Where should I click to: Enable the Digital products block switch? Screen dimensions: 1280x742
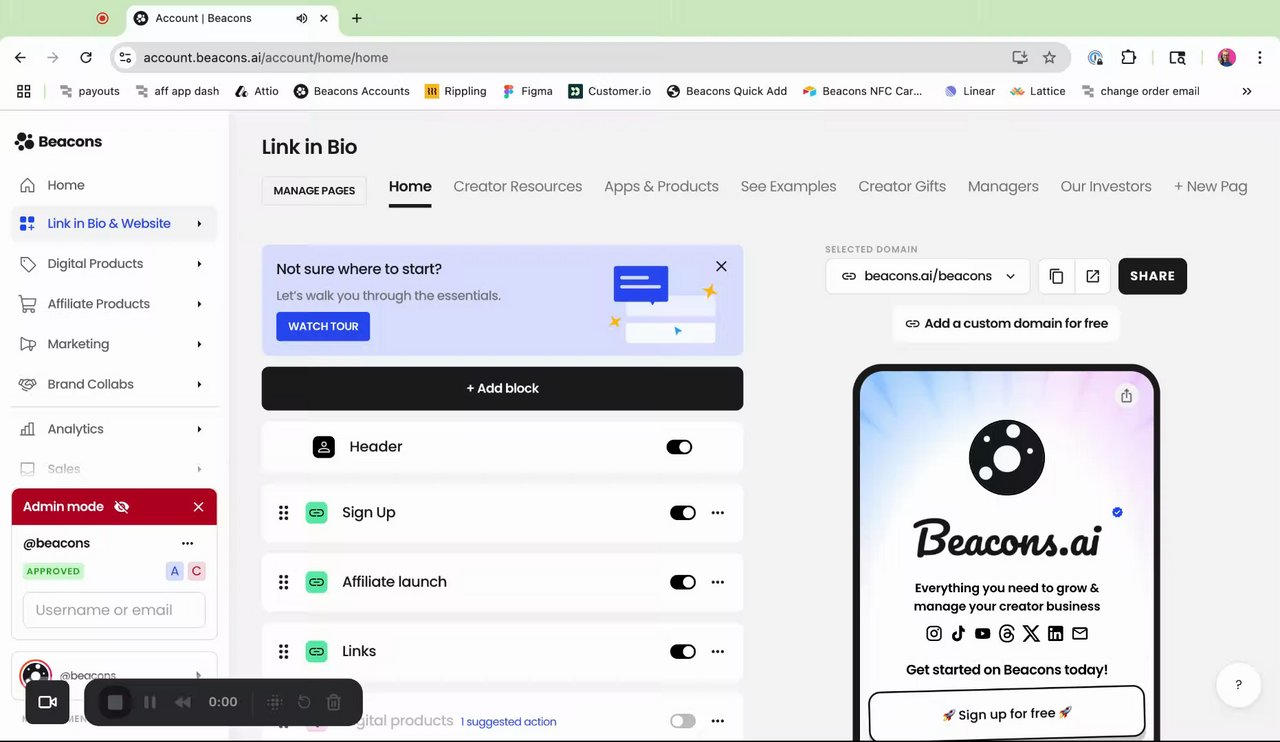(x=683, y=721)
